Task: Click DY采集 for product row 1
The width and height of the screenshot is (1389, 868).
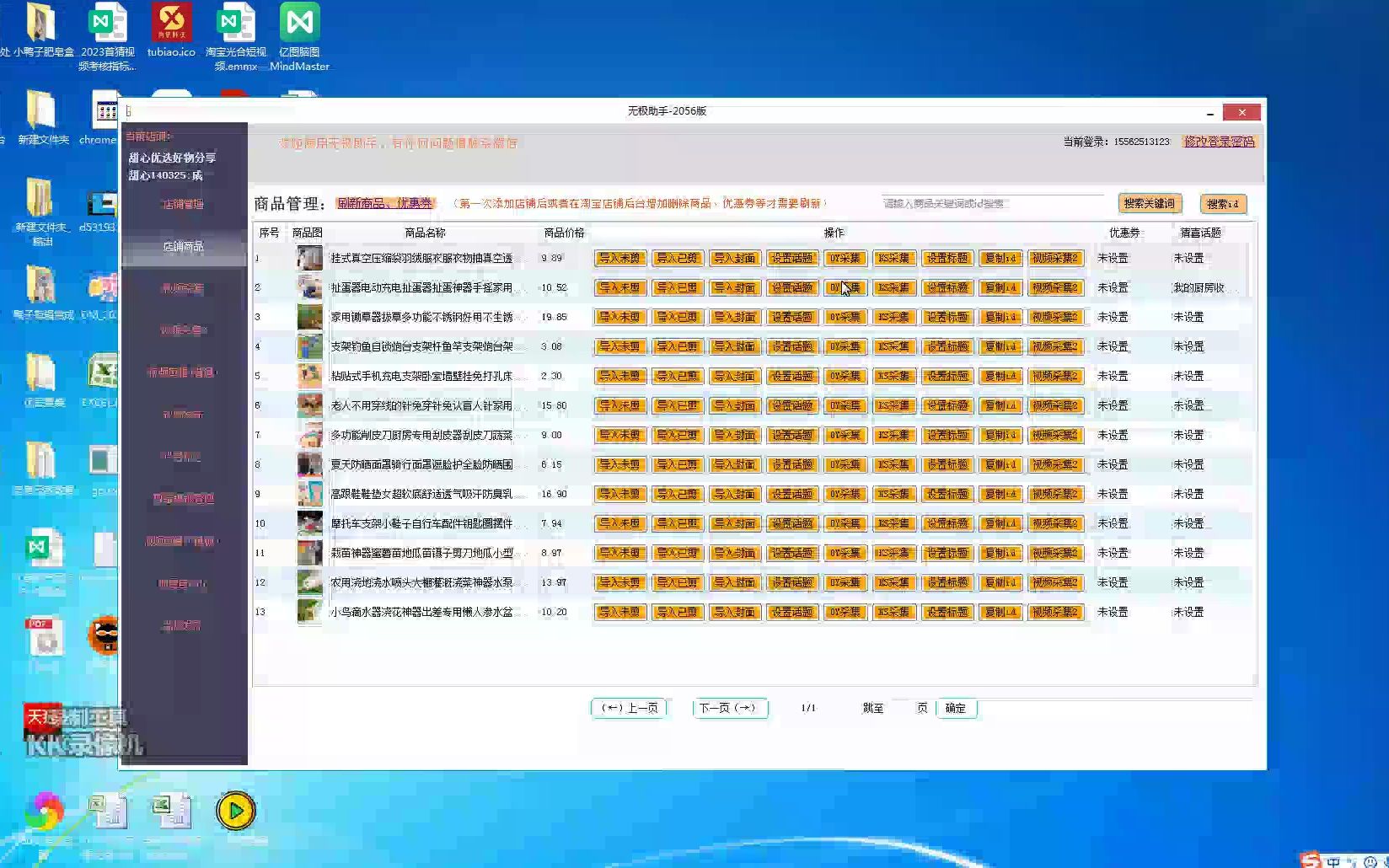Action: (845, 258)
